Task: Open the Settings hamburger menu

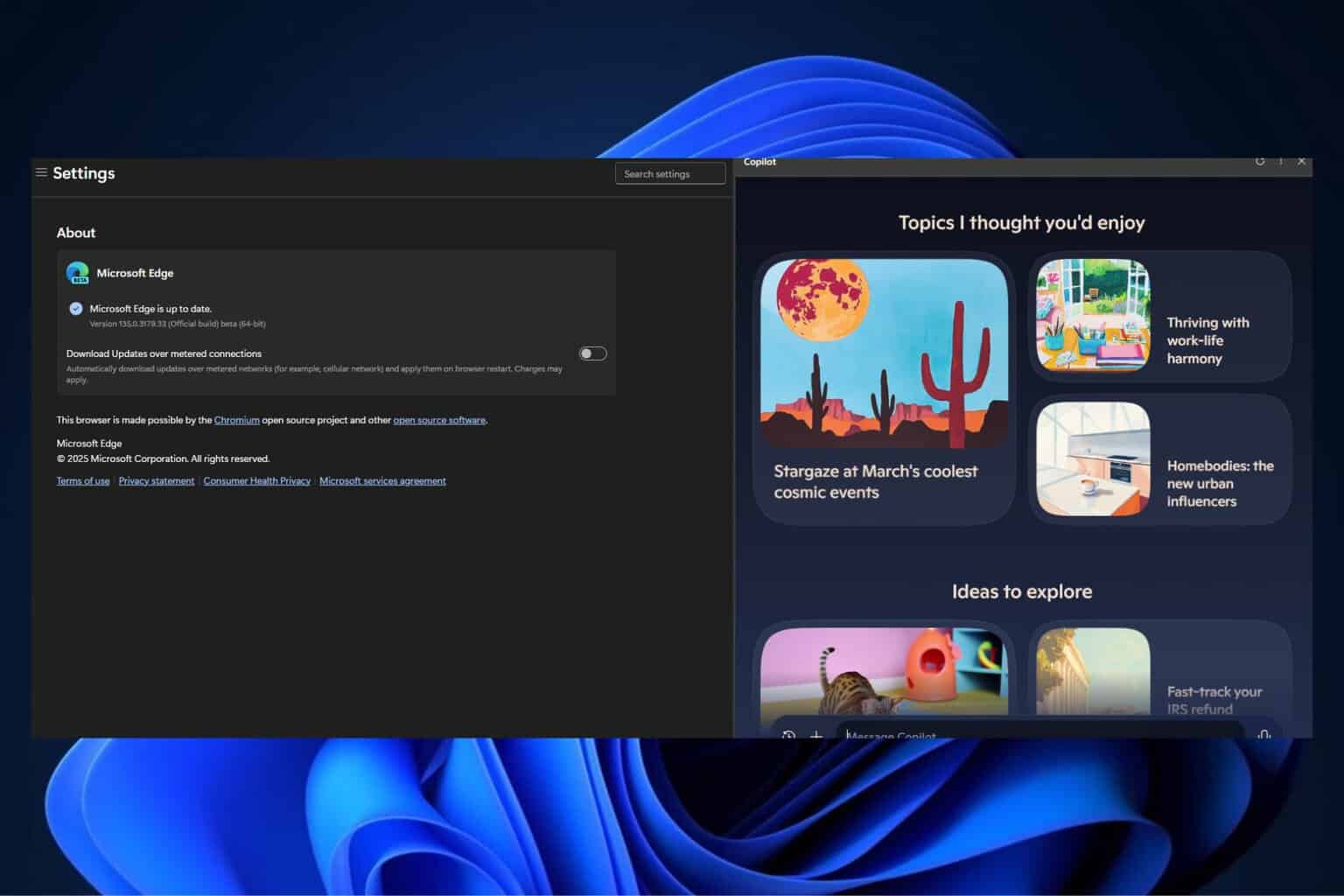Action: point(41,172)
